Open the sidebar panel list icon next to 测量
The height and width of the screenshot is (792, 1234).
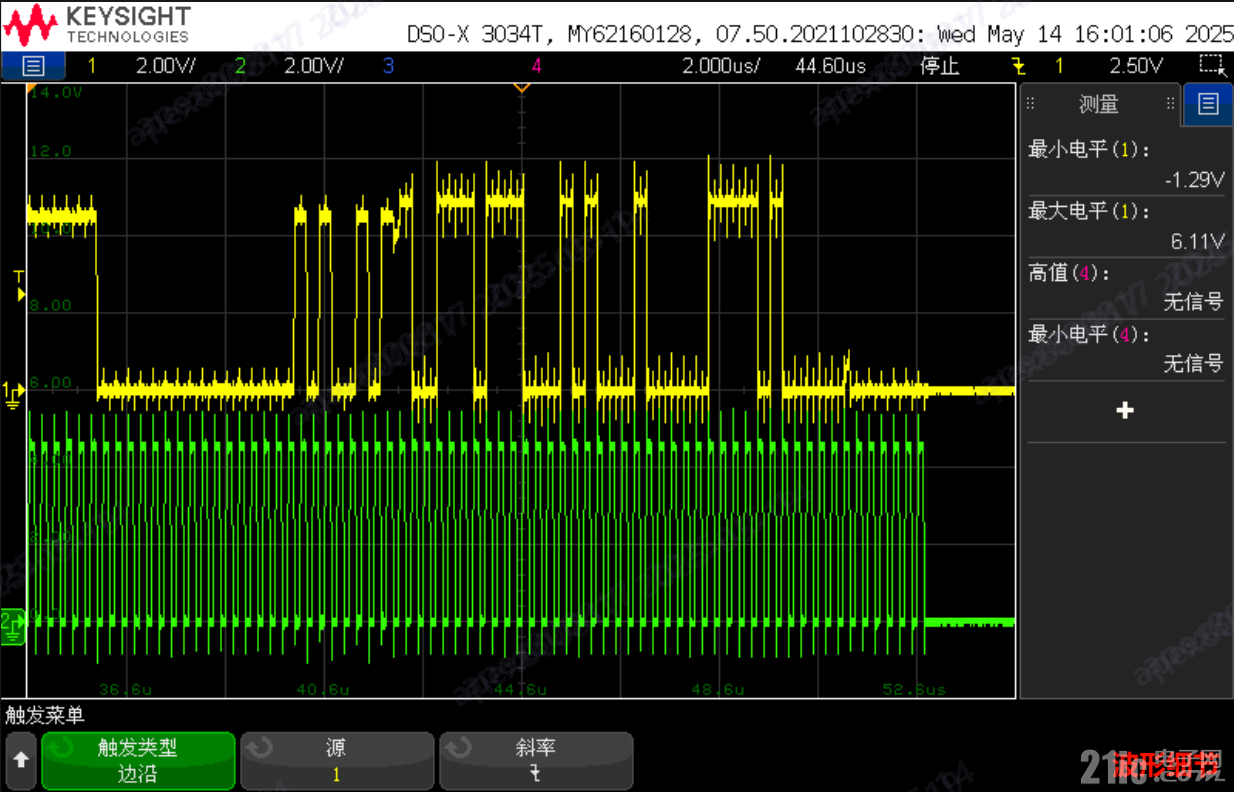click(x=1208, y=104)
